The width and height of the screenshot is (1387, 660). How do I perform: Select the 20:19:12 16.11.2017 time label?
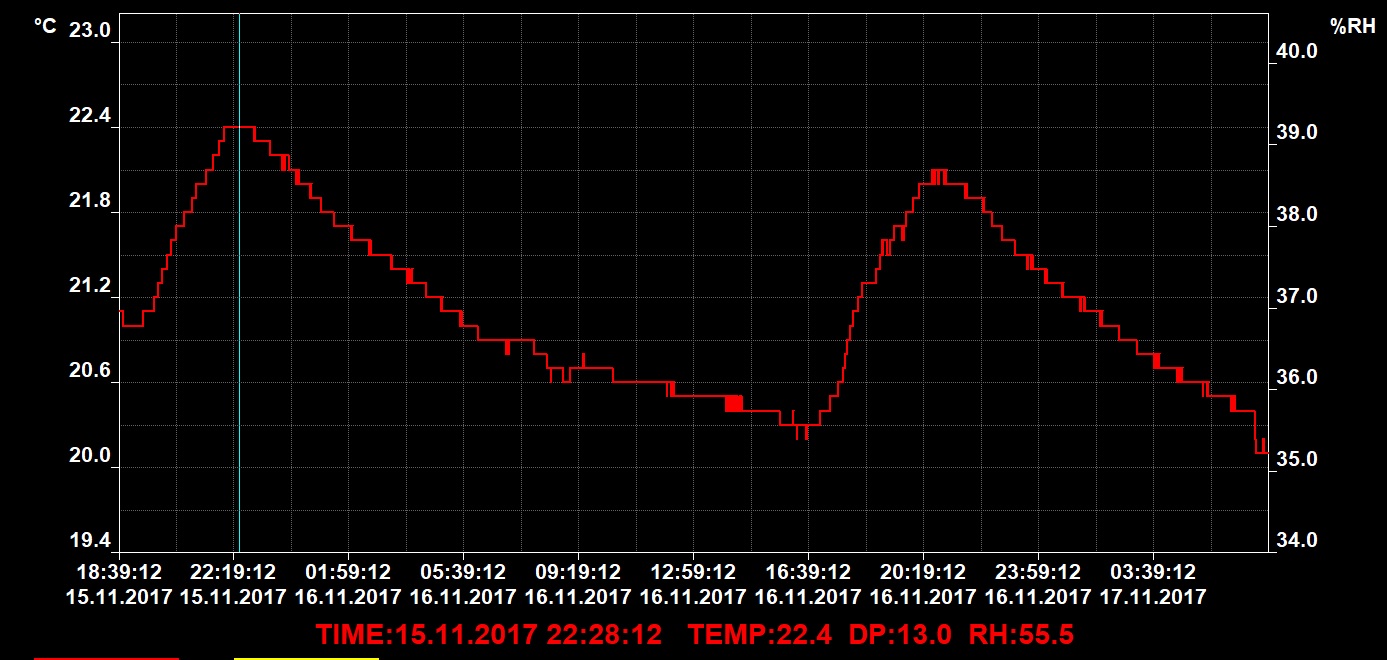(x=923, y=585)
